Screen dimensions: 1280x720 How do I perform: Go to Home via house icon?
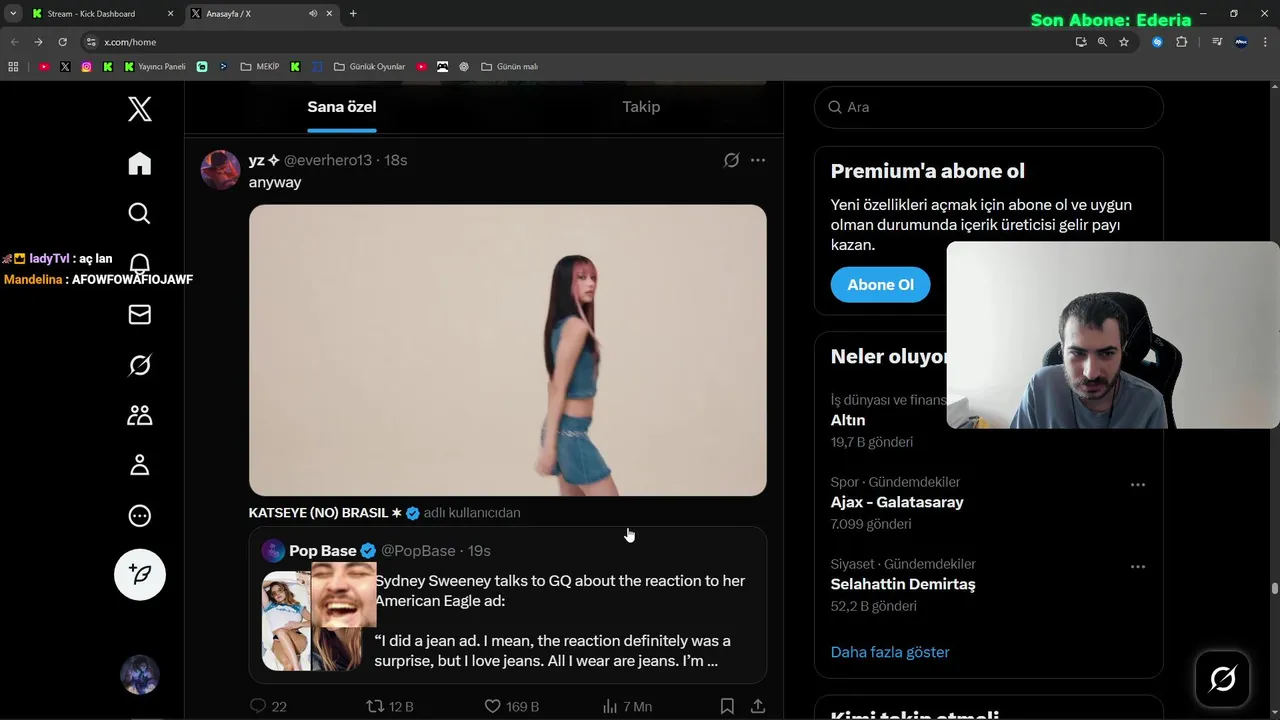pyautogui.click(x=140, y=163)
